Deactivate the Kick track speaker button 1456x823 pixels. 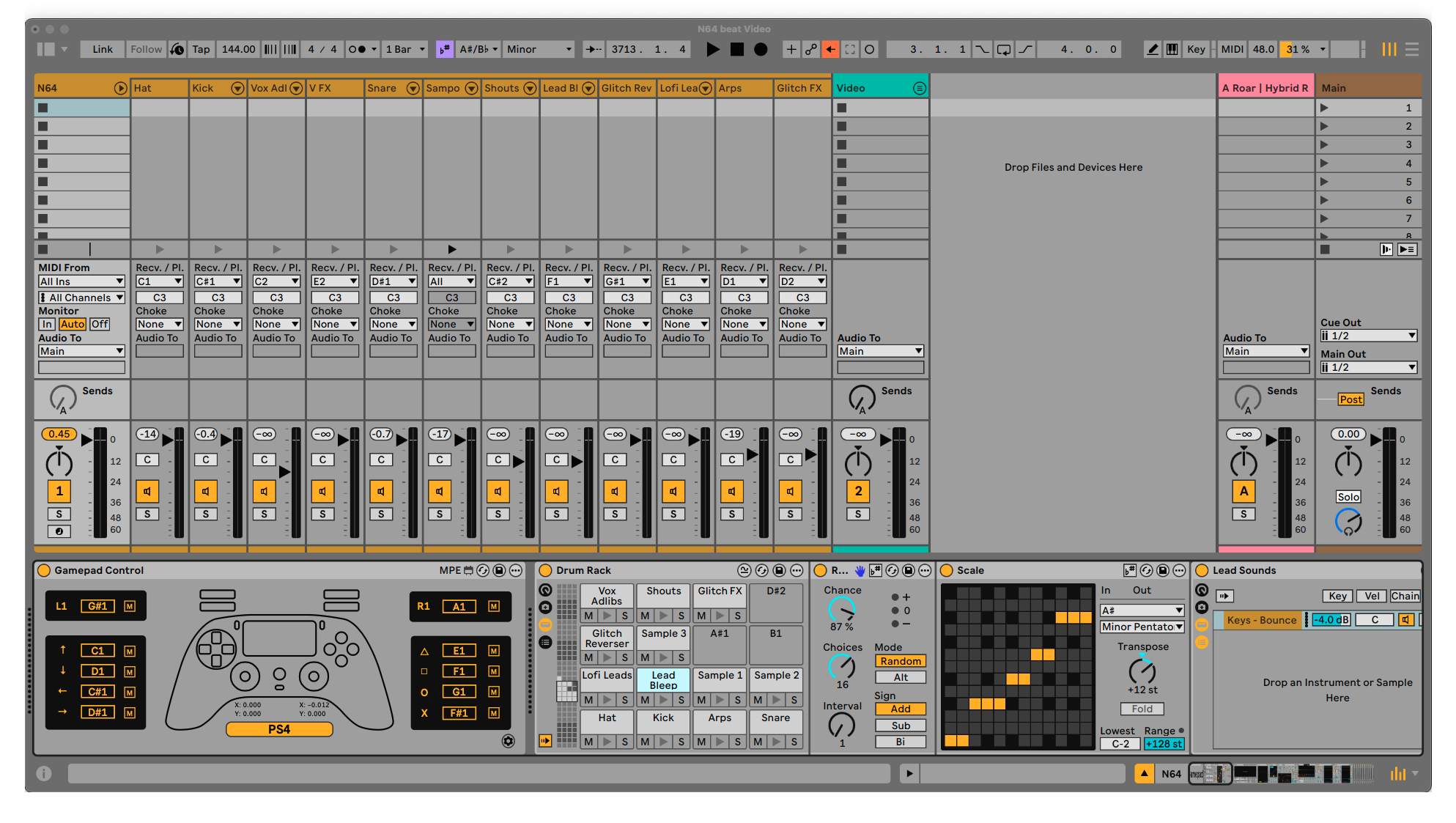point(205,491)
